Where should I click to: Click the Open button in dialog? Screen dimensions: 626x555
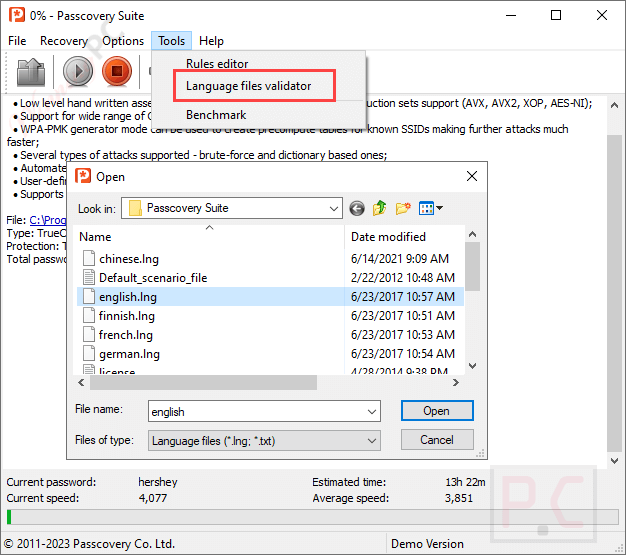[x=437, y=411]
